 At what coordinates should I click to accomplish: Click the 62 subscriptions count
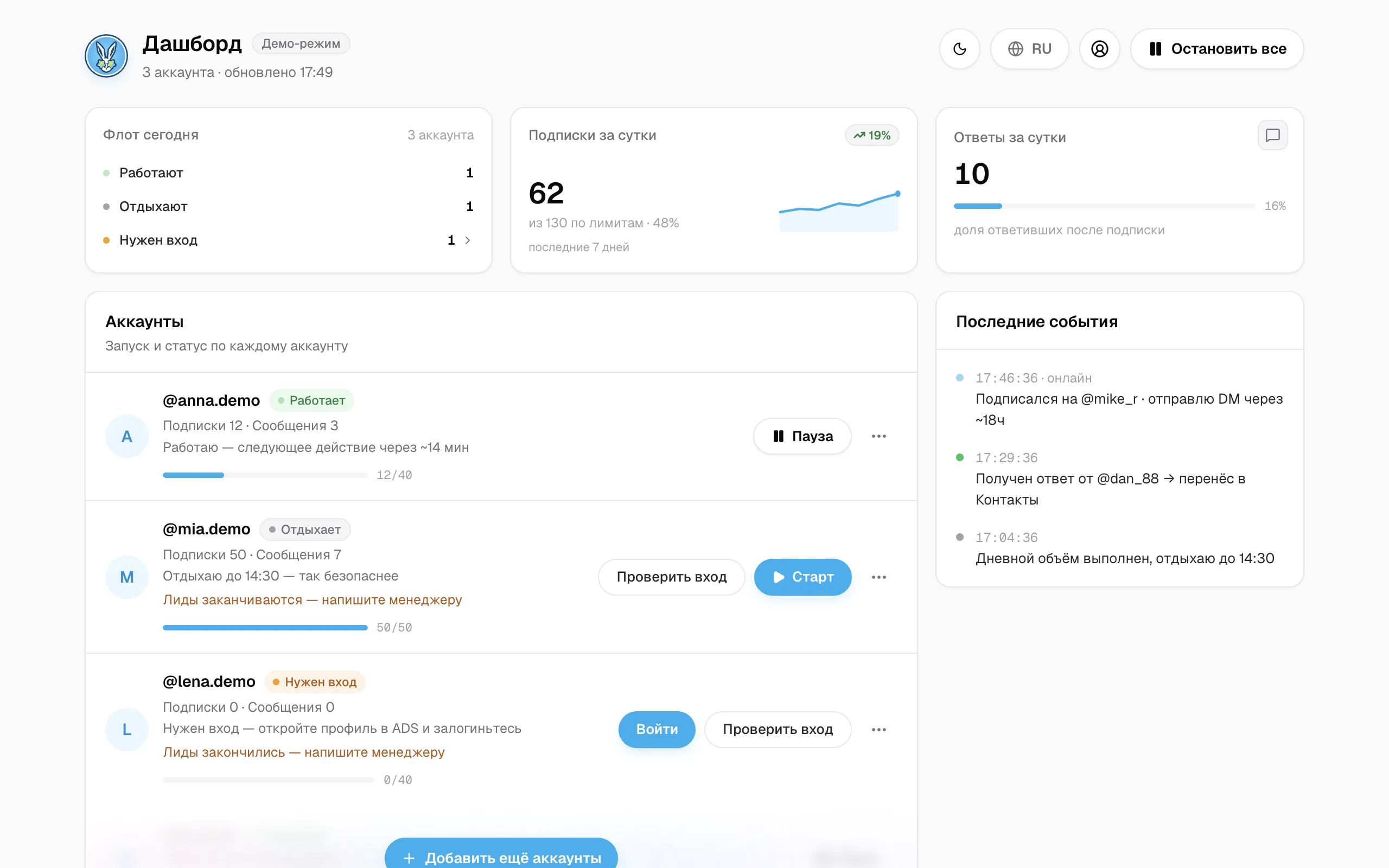[x=546, y=193]
